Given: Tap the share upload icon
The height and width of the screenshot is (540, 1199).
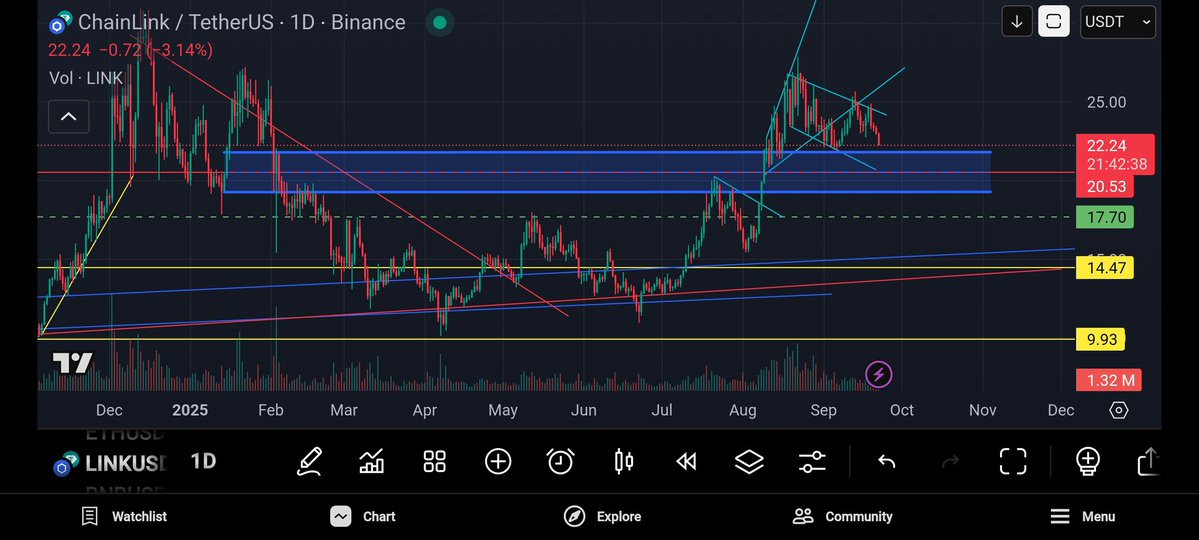Looking at the screenshot, I should click(1149, 461).
